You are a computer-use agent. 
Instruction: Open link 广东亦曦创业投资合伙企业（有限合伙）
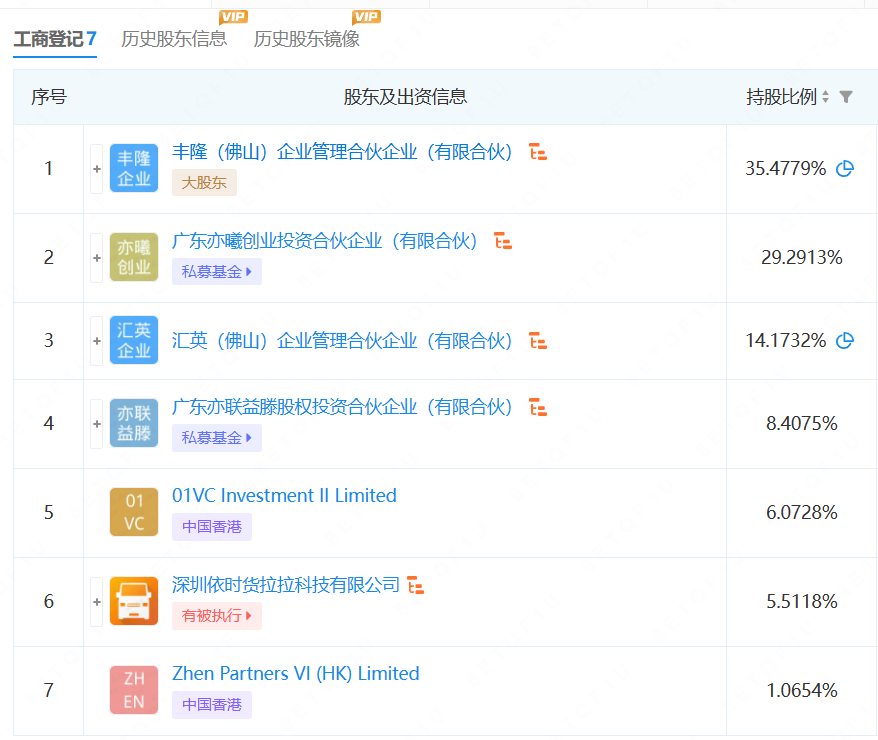[325, 241]
